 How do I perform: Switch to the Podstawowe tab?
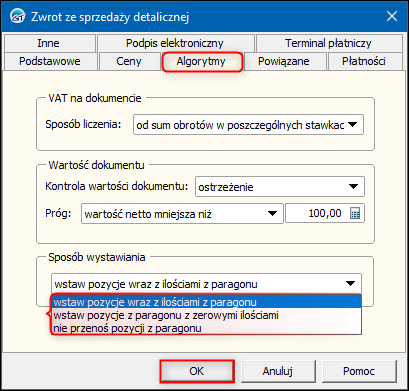[x=50, y=61]
